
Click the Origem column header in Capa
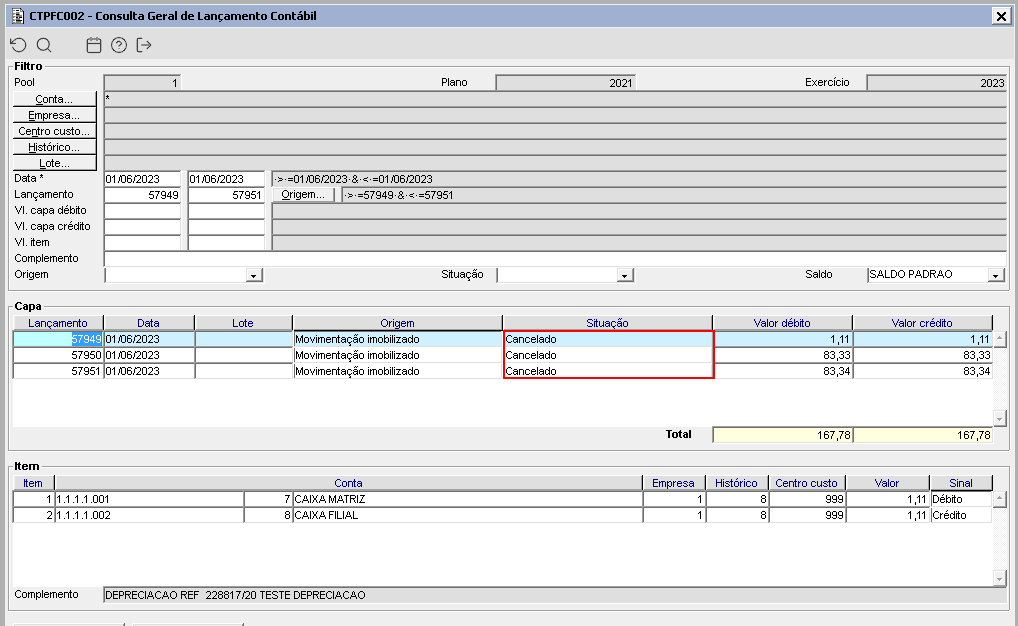397,323
